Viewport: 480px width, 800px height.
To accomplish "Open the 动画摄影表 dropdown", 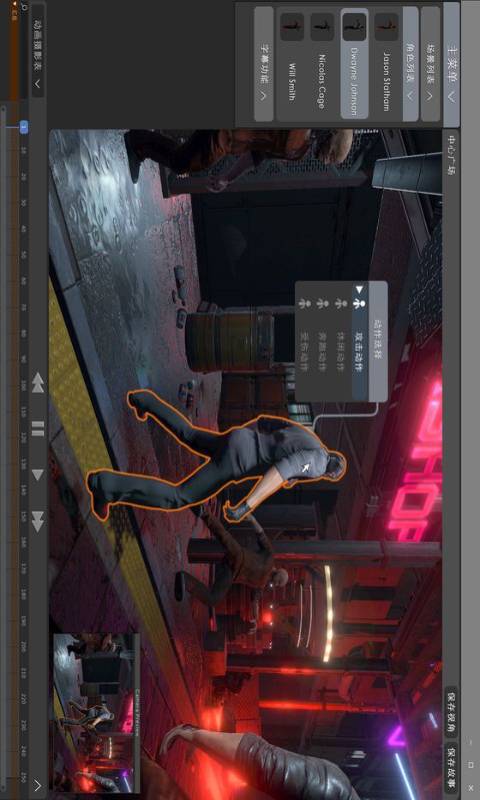I will coord(38,52).
